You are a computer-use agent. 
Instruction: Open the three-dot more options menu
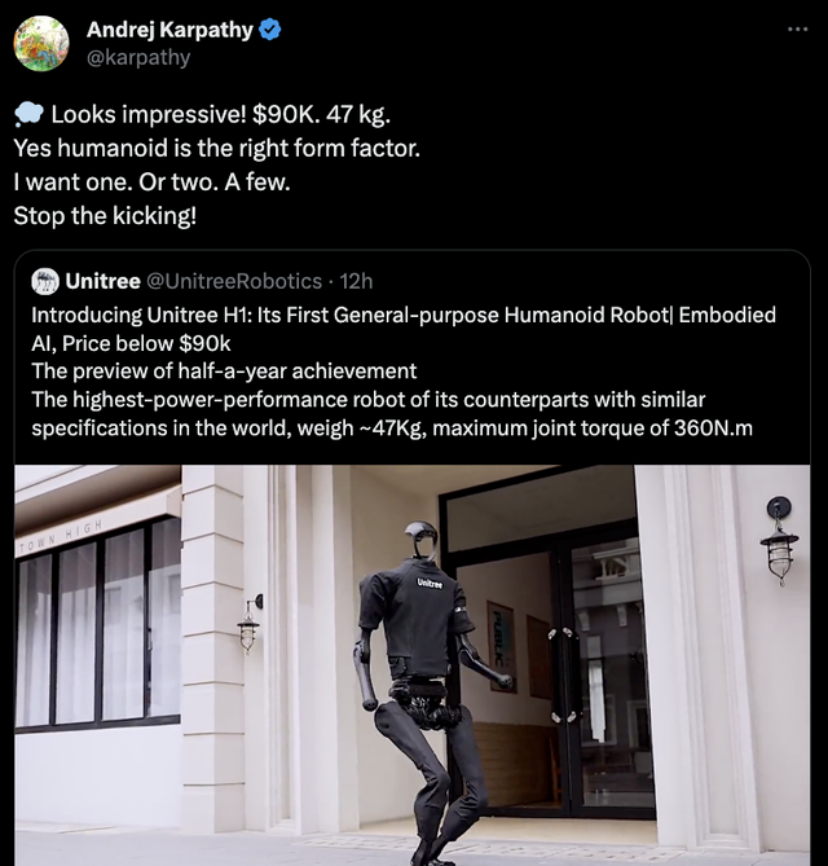coord(796,28)
